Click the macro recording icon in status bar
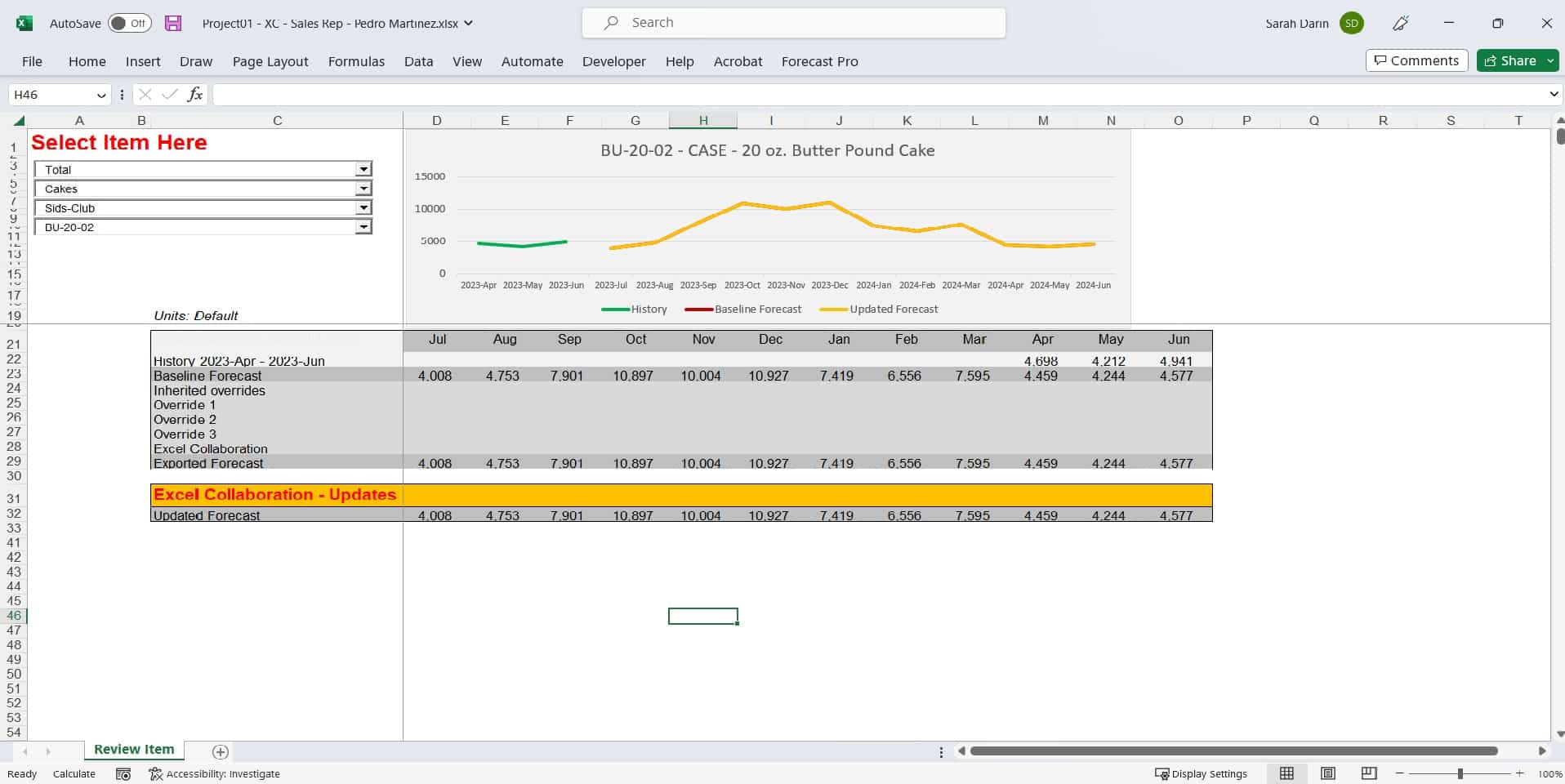This screenshot has width=1565, height=784. tap(123, 773)
